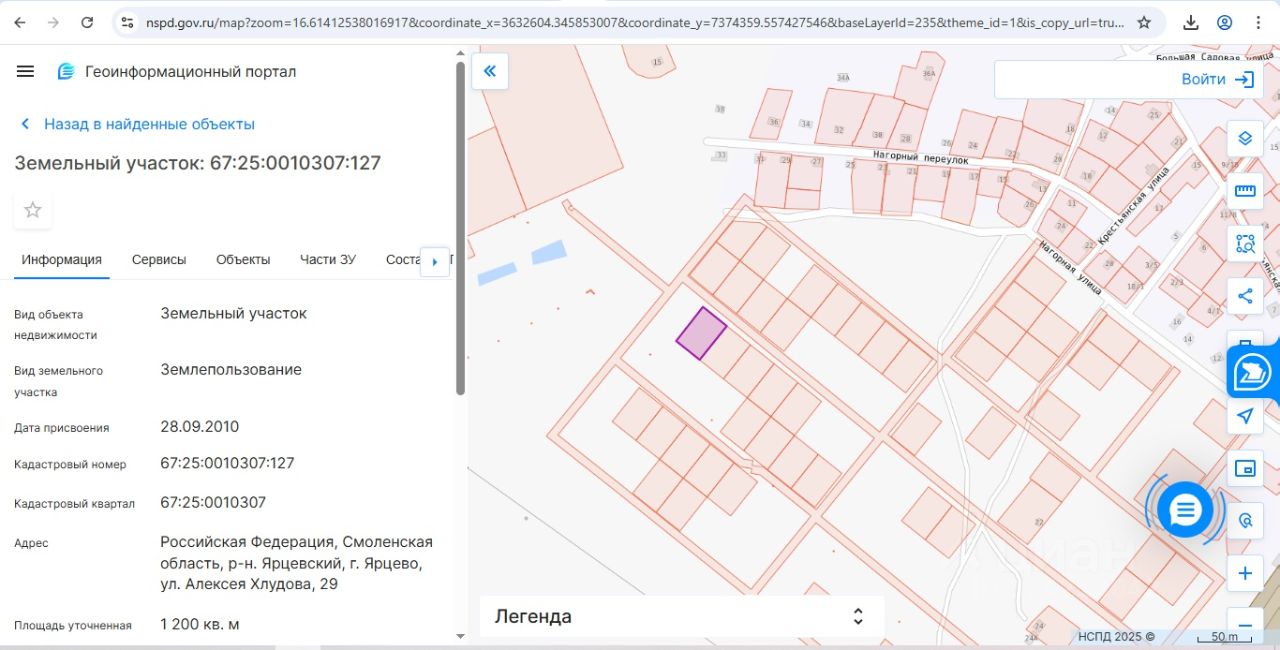Click the Вид объекта недвижимости label
The height and width of the screenshot is (650, 1280).
pyautogui.click(x=56, y=324)
